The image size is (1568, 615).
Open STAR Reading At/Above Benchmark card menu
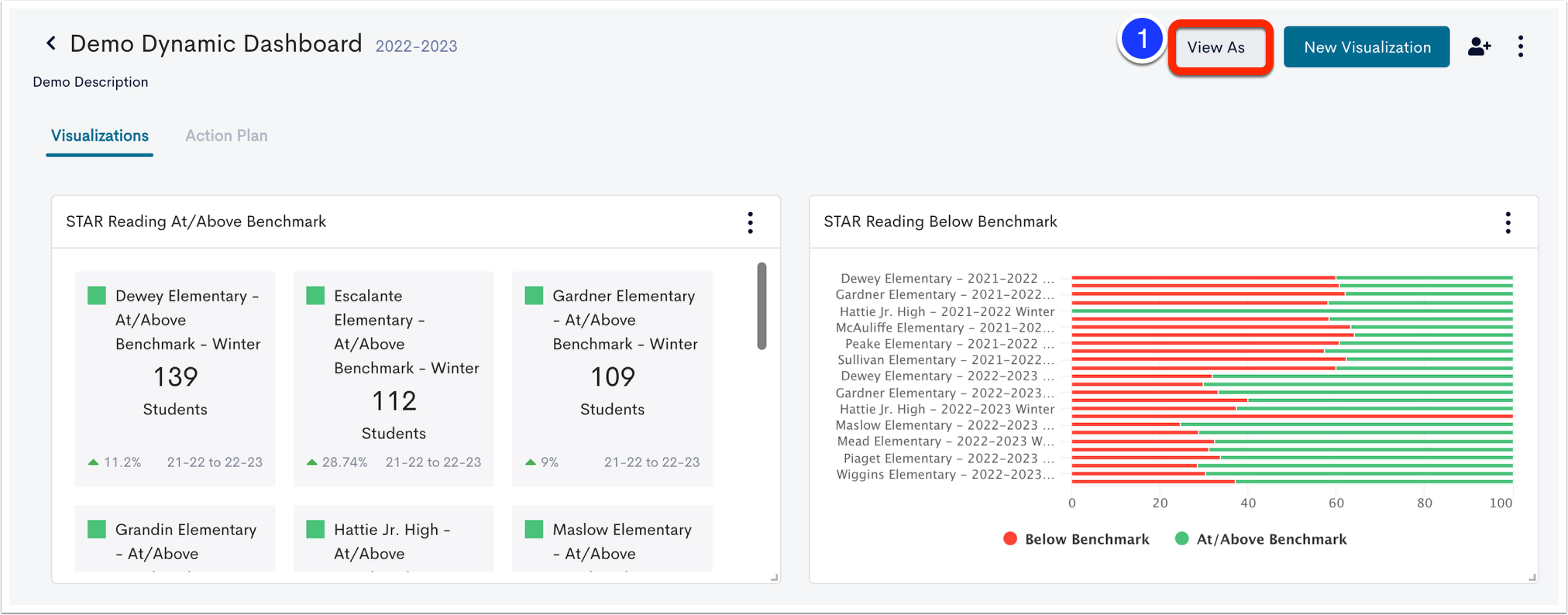(750, 222)
